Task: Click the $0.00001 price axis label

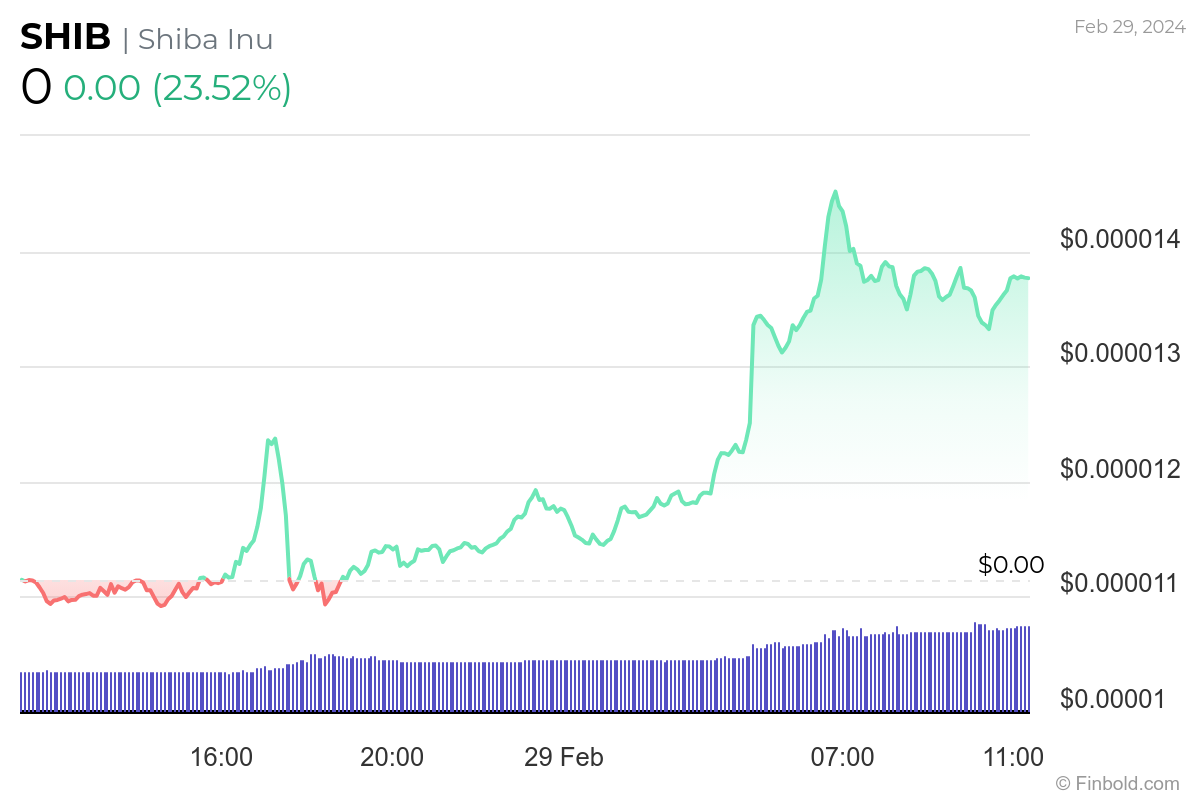Action: [1113, 698]
